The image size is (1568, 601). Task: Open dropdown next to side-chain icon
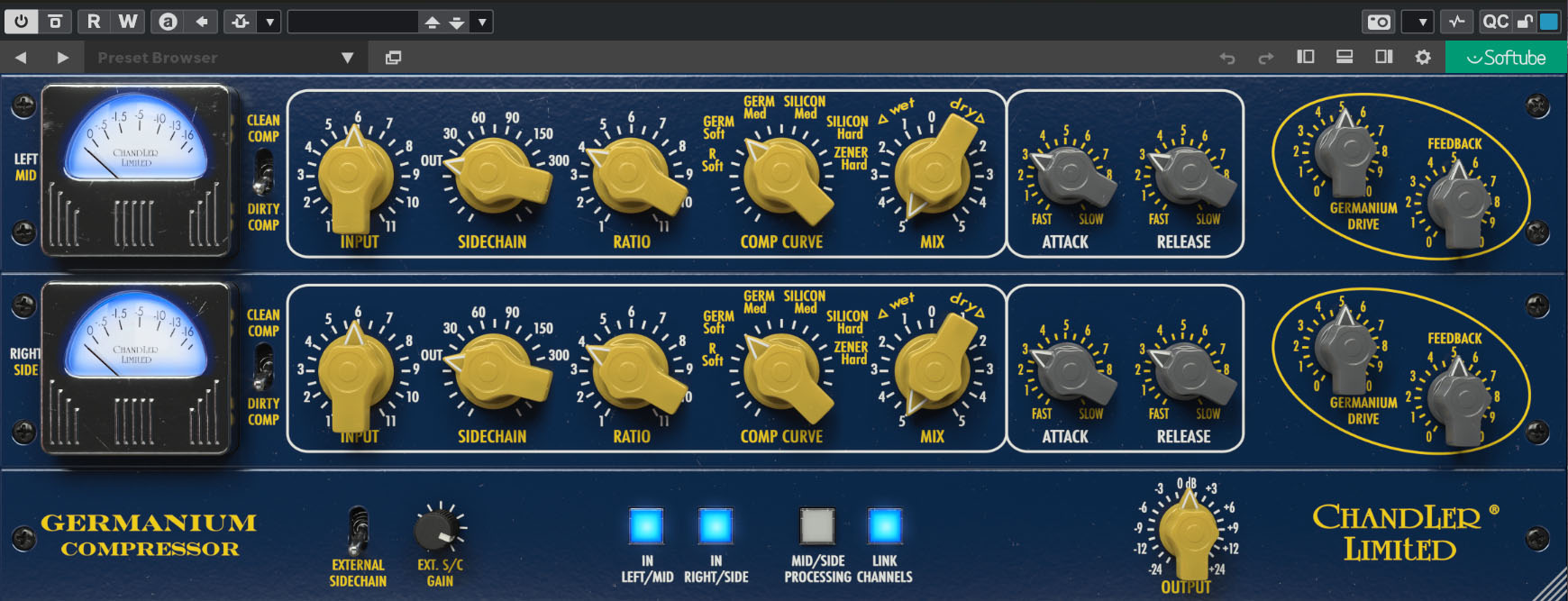[269, 21]
